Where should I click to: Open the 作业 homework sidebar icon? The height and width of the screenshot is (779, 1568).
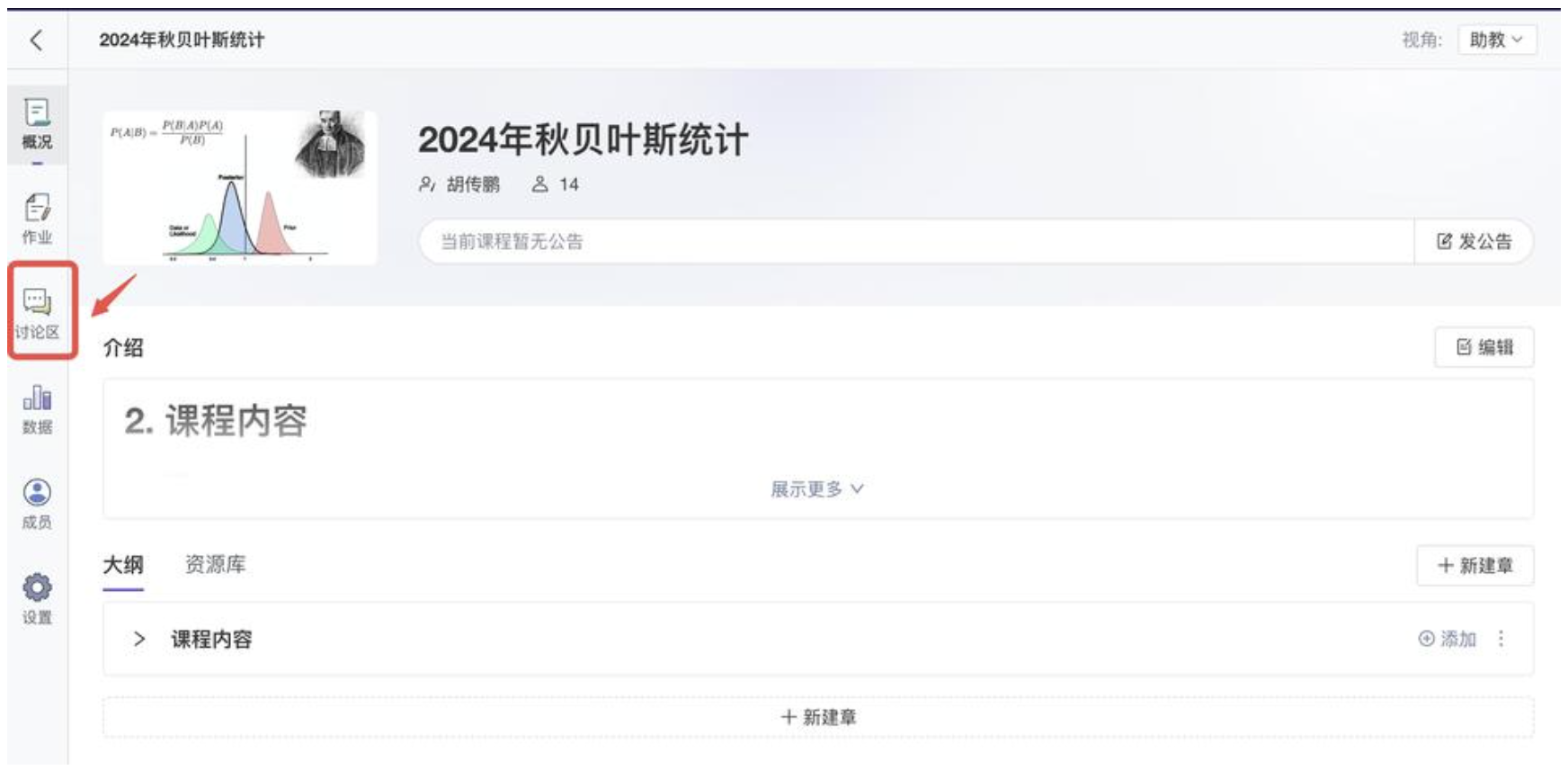[x=37, y=219]
